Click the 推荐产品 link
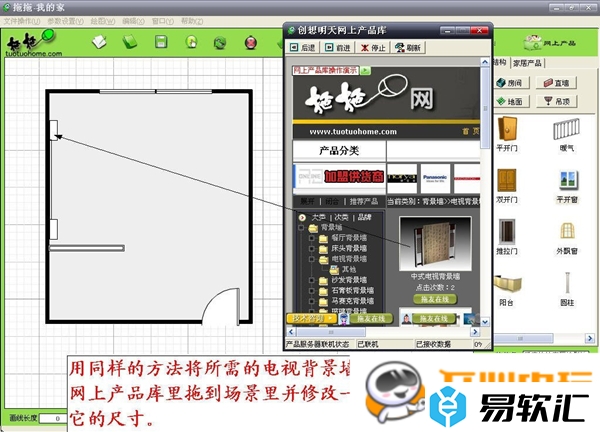 (364, 201)
